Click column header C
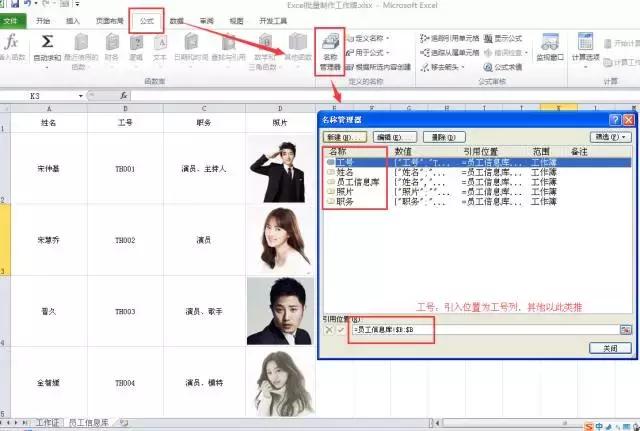 coord(204,109)
